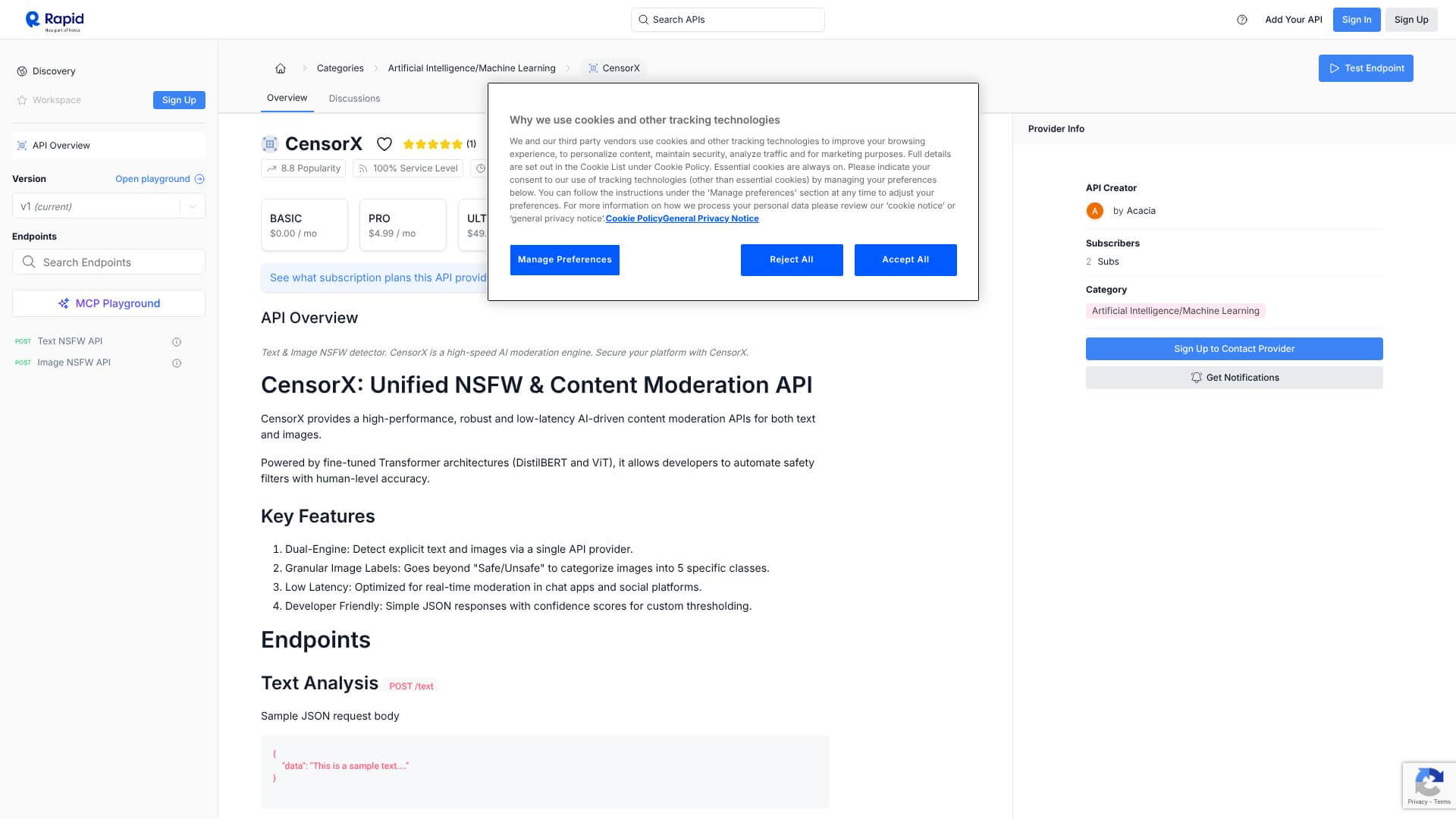1456x819 pixels.
Task: Click the CensorX API logo icon
Action: (x=270, y=144)
